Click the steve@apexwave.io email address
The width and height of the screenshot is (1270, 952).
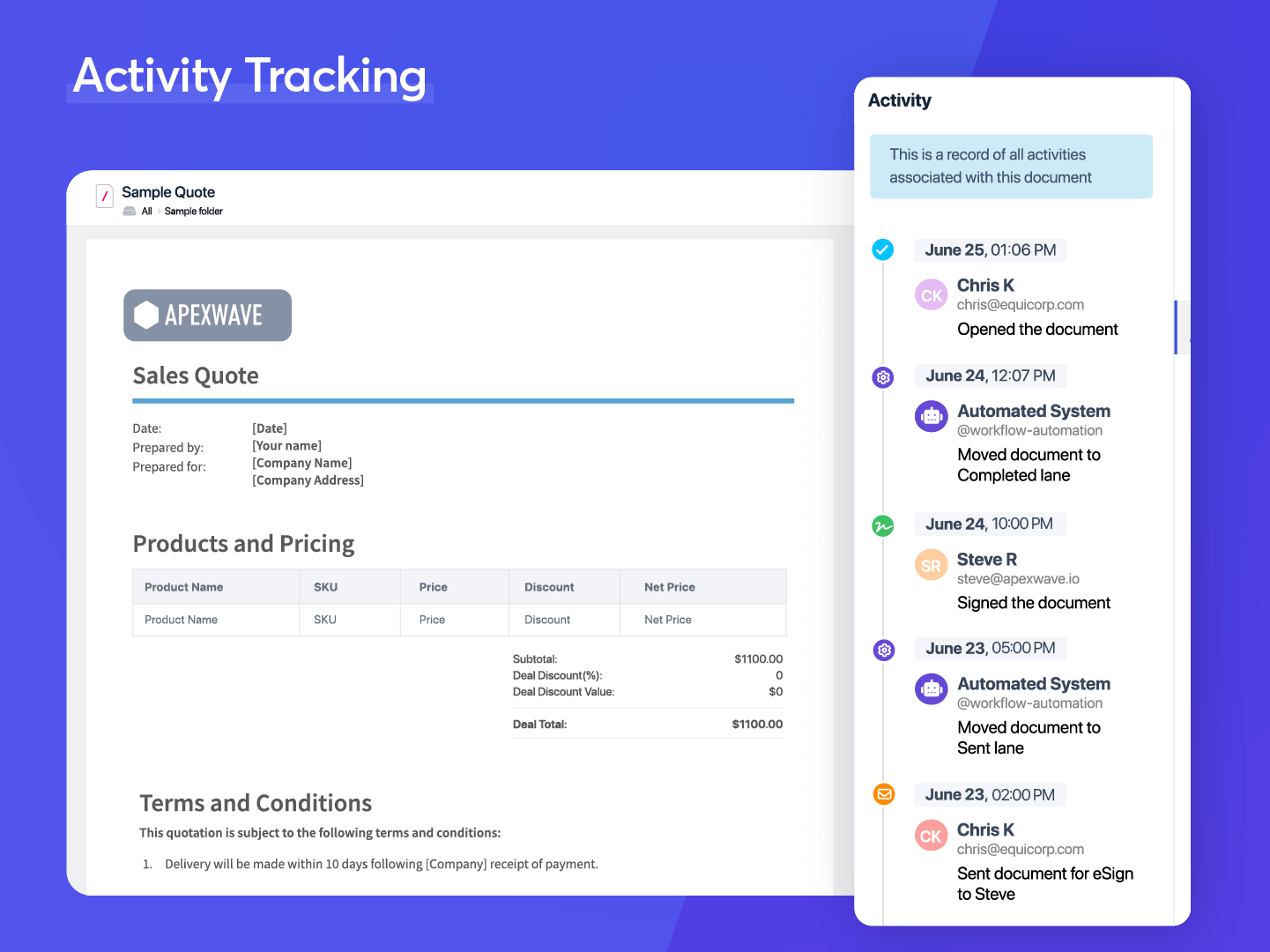click(x=1018, y=579)
